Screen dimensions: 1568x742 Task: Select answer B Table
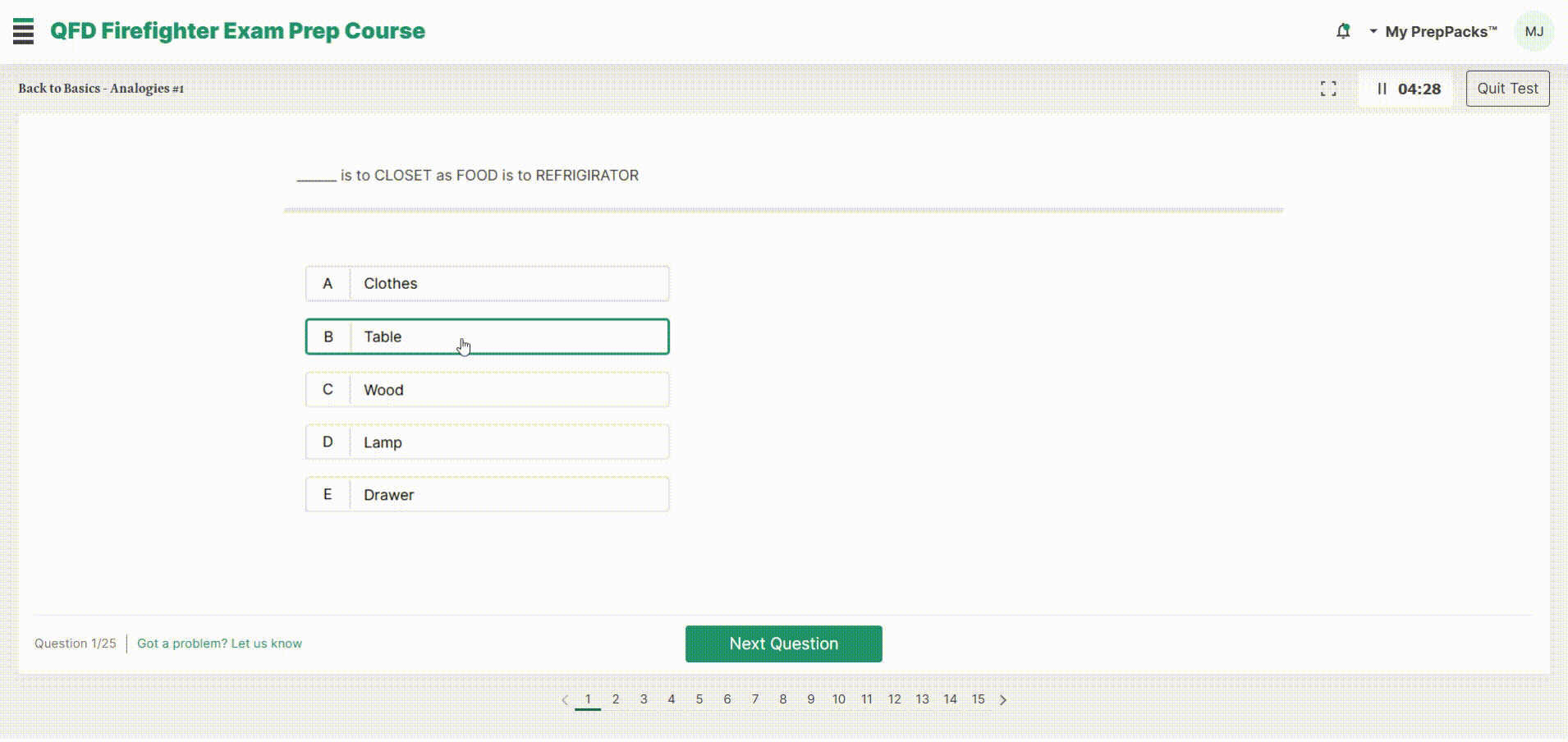488,337
